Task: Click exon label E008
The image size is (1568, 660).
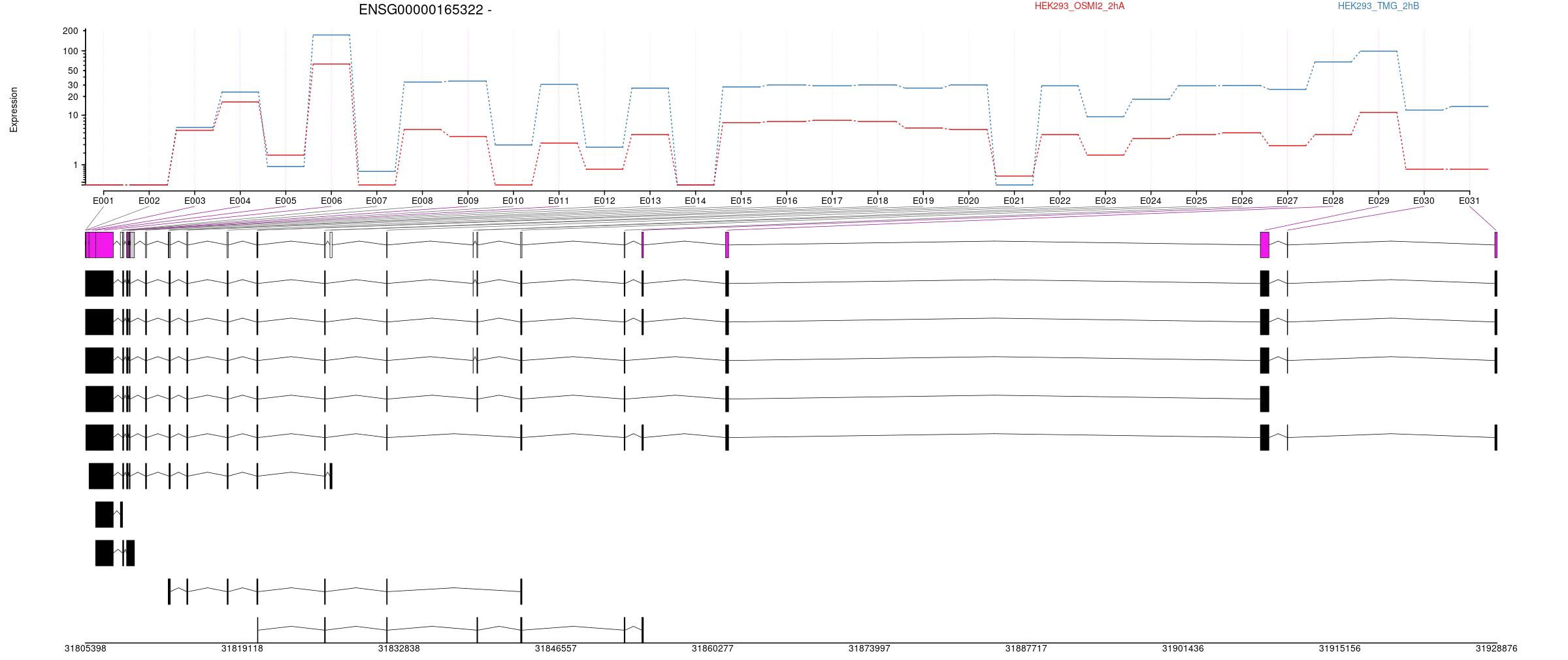Action: pos(422,201)
